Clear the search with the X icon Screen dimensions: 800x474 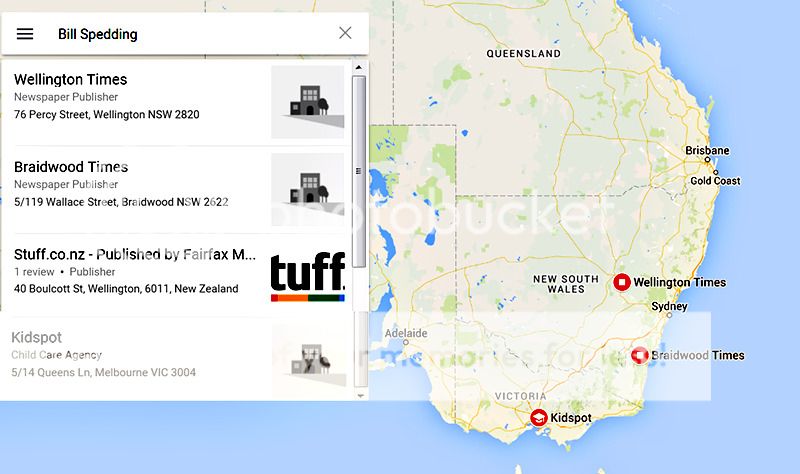coord(345,33)
